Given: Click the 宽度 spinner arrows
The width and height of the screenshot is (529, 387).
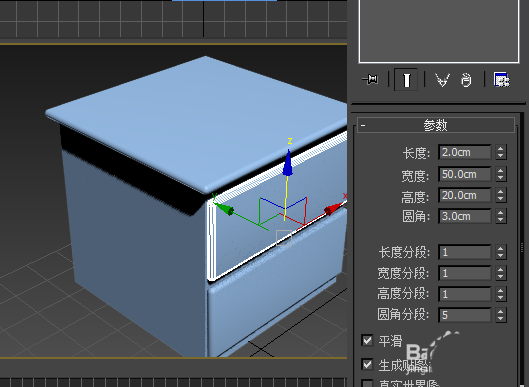Looking at the screenshot, I should [x=501, y=174].
